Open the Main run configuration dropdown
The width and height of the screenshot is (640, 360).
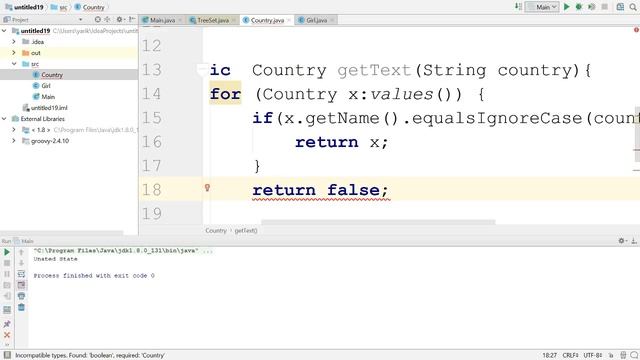click(x=542, y=7)
